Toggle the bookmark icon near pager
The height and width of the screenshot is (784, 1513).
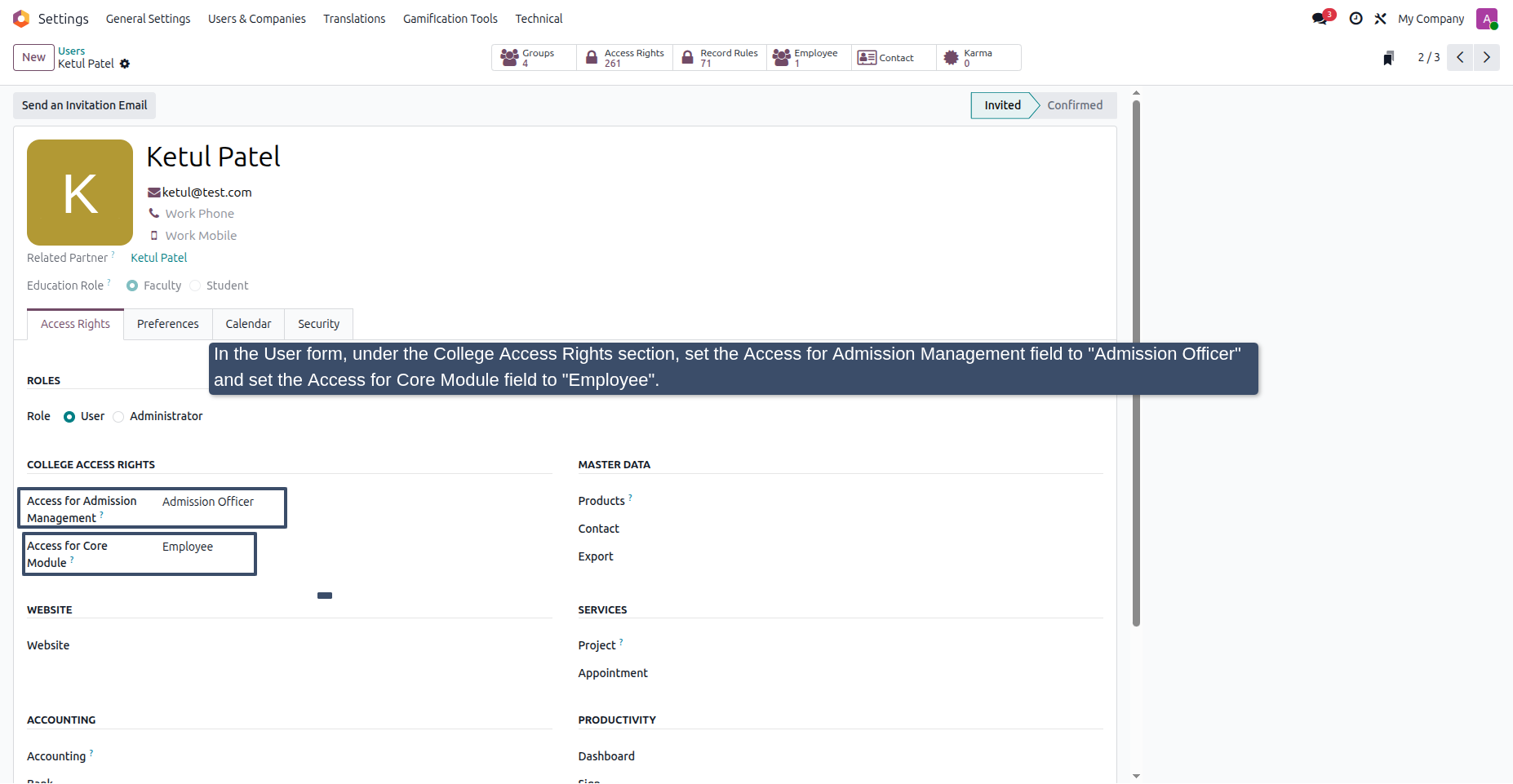point(1388,58)
